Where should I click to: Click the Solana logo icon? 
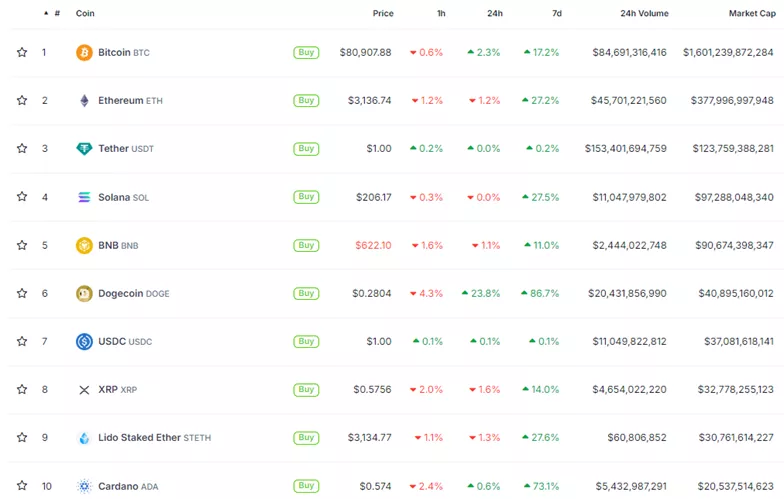(x=84, y=197)
